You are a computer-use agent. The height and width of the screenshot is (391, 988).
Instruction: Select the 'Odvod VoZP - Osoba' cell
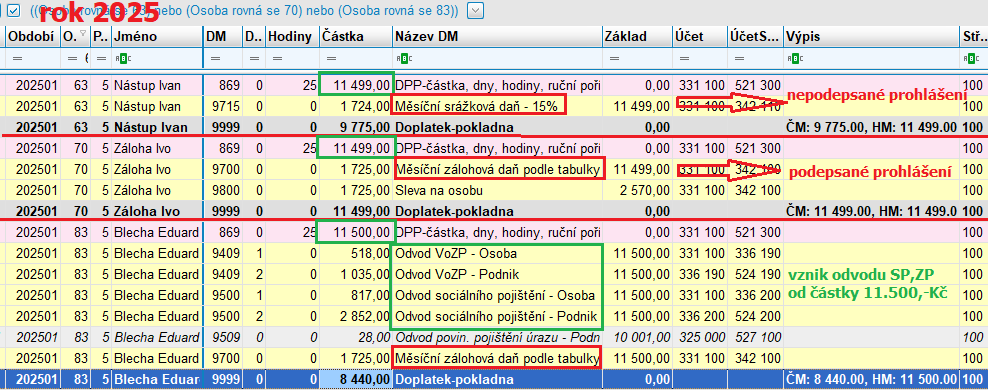[x=497, y=253]
